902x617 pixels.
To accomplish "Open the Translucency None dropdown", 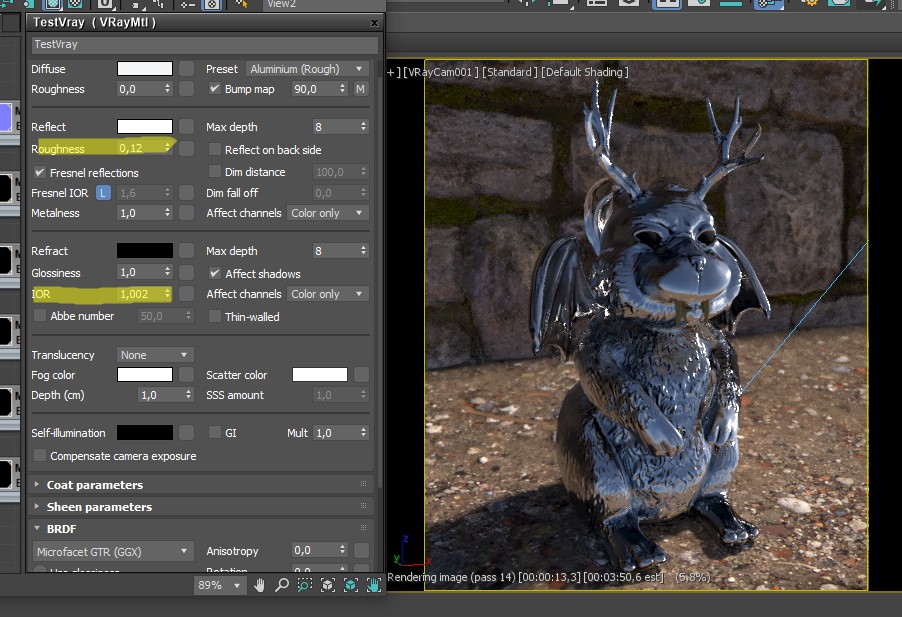I will tap(154, 355).
